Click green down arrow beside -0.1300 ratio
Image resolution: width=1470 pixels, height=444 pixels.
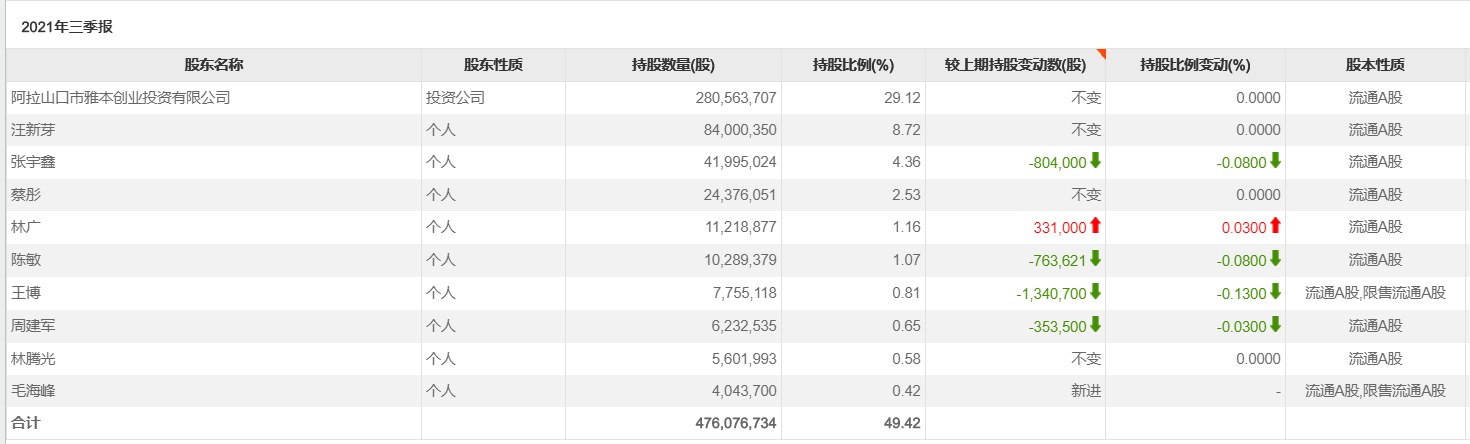click(x=1275, y=292)
